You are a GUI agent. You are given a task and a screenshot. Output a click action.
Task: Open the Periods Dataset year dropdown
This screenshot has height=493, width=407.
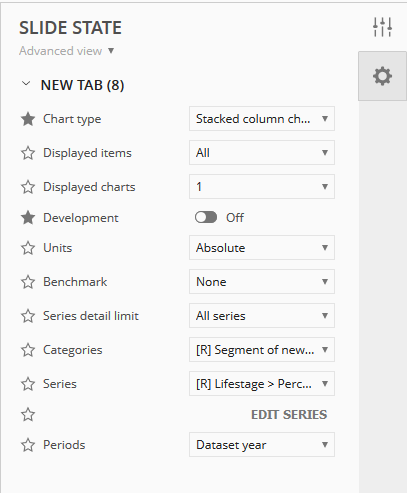262,445
